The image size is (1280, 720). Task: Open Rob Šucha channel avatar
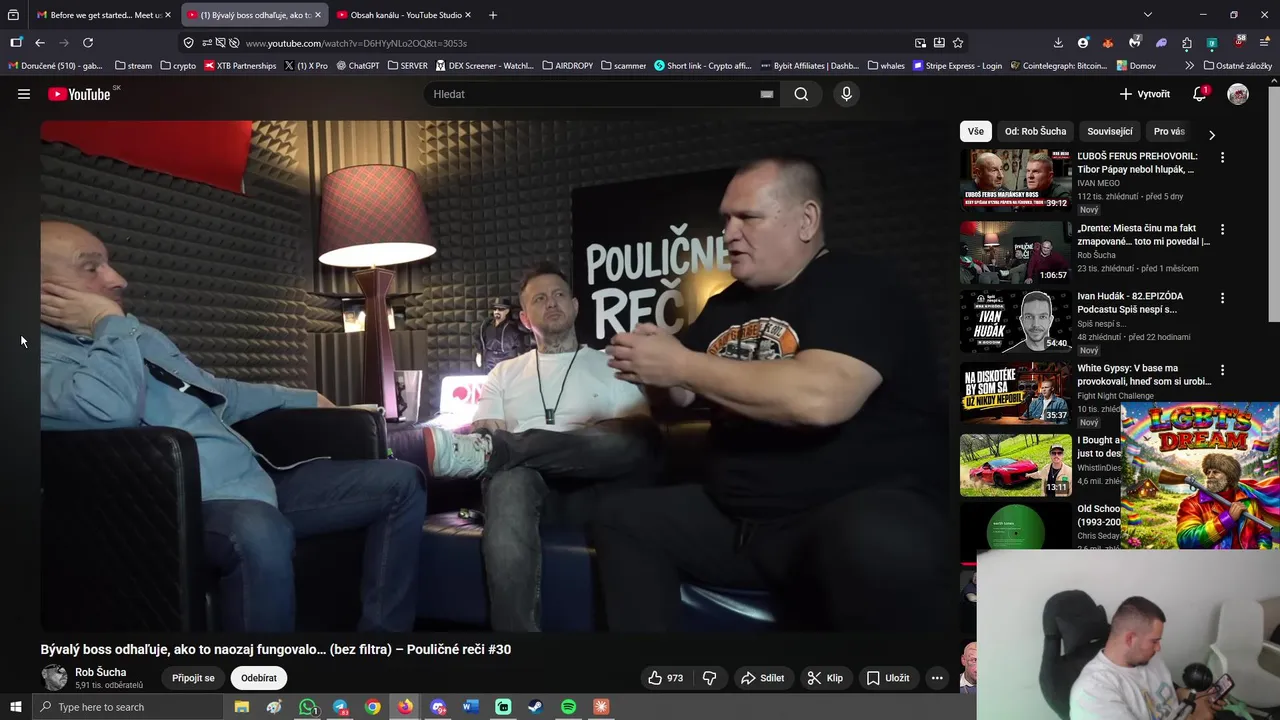click(54, 677)
